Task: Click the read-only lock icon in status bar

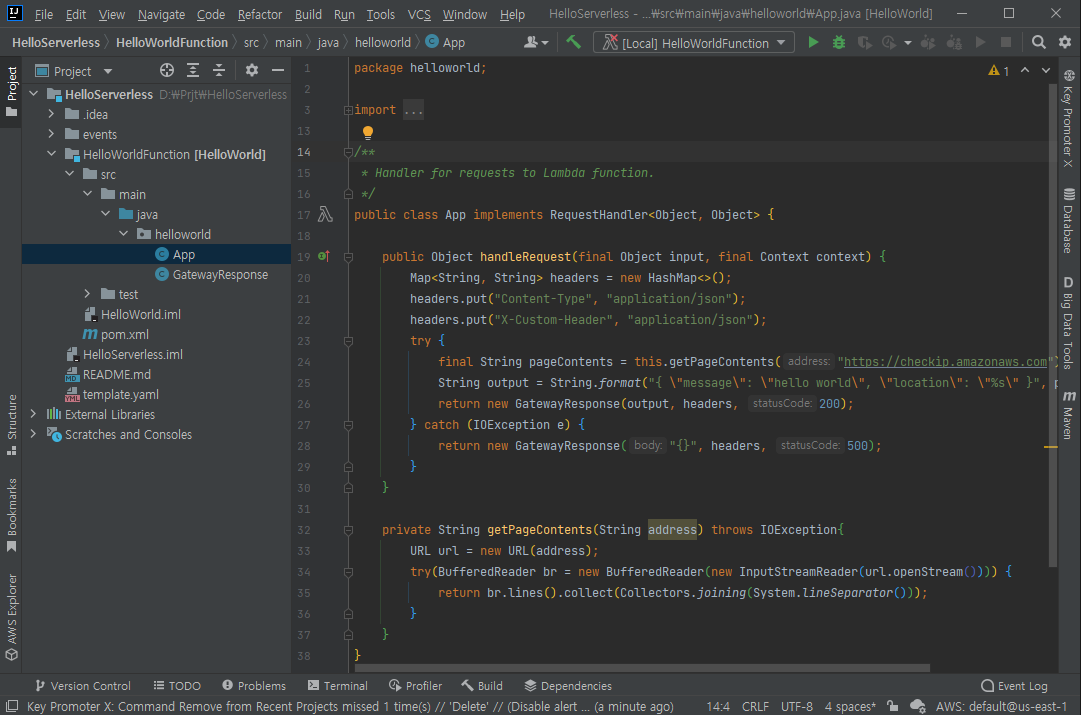Action: [893, 706]
